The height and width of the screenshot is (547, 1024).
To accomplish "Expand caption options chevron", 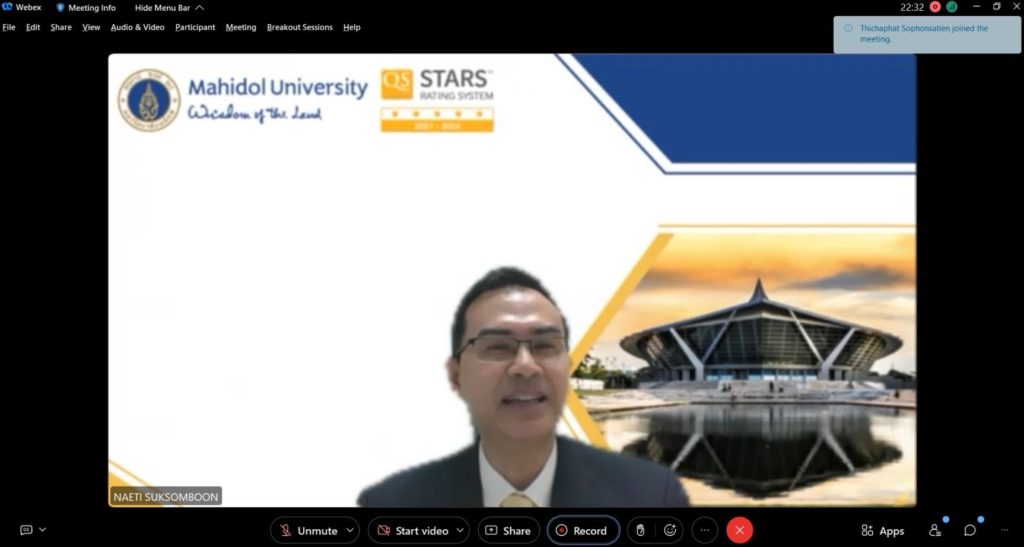I will [x=42, y=530].
